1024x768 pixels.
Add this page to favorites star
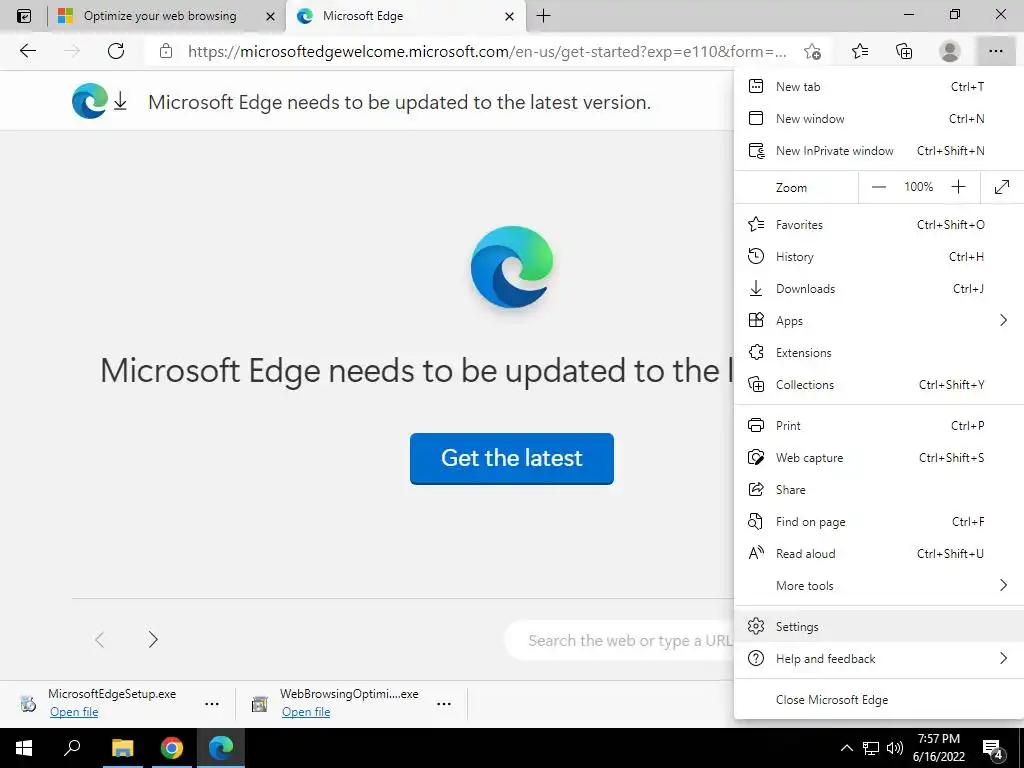tap(812, 51)
